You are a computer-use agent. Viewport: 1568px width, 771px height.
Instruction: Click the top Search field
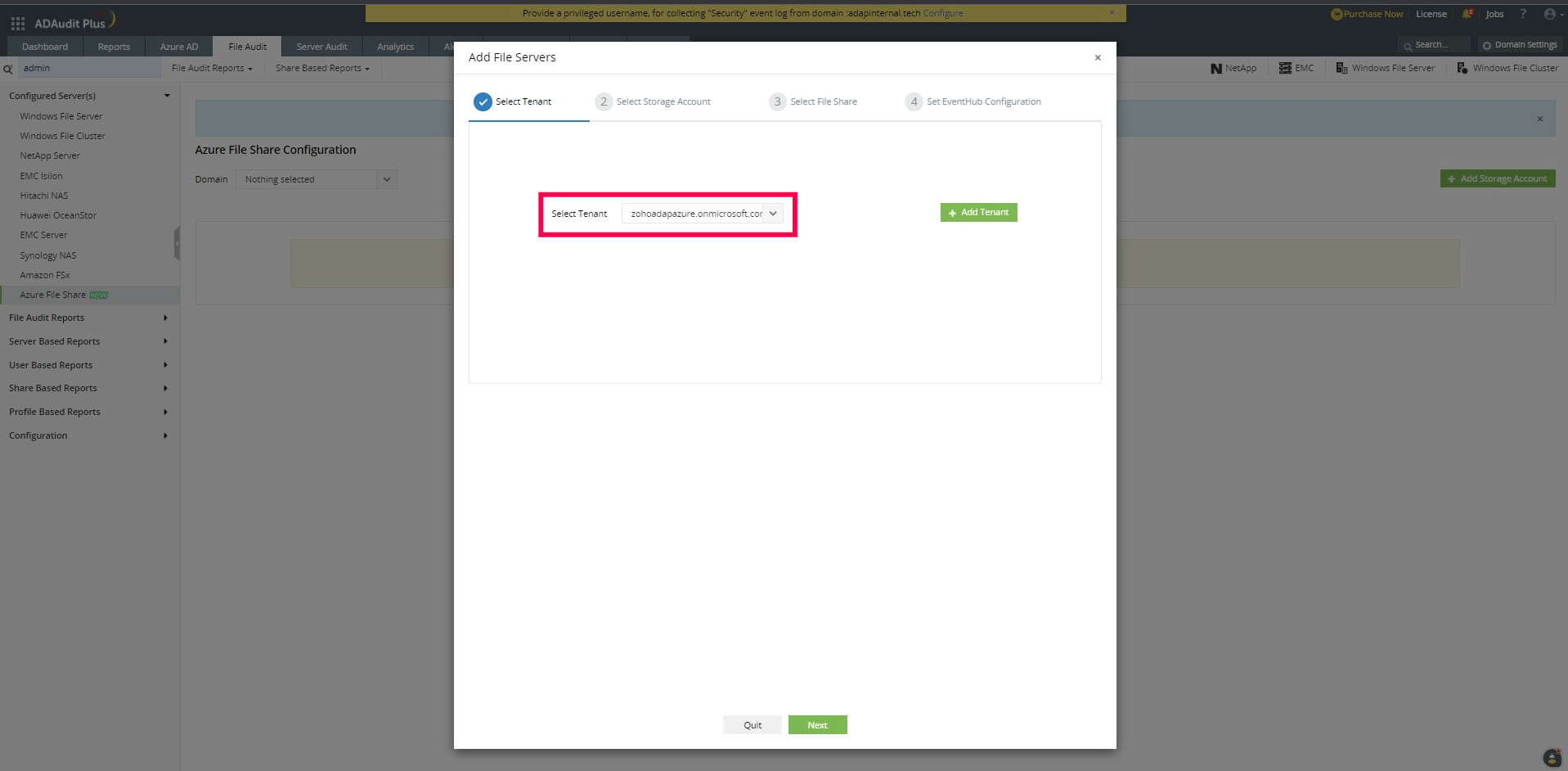[x=1433, y=45]
